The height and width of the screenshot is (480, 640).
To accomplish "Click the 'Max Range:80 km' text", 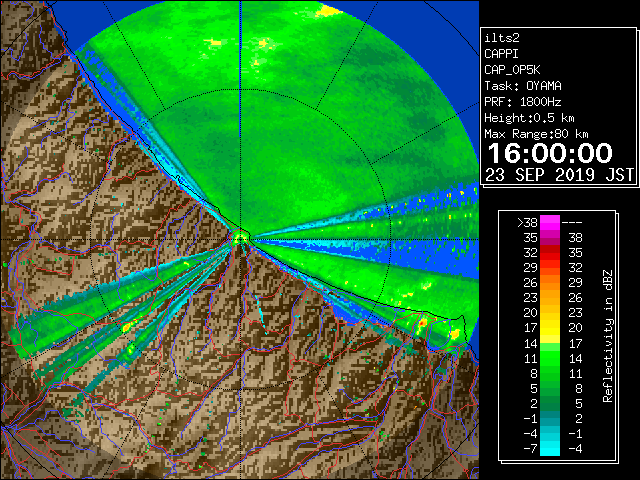I will pyautogui.click(x=536, y=134).
